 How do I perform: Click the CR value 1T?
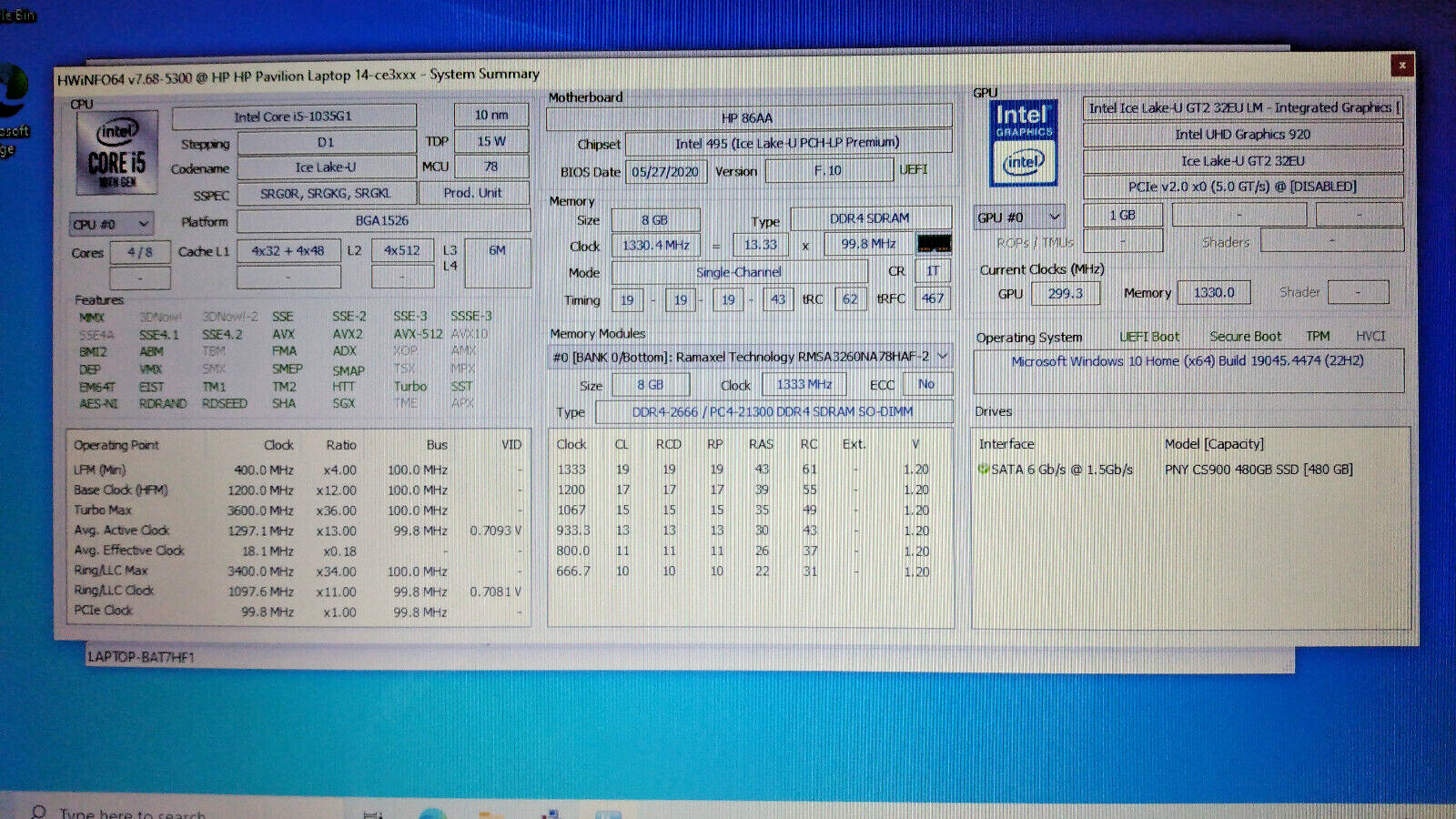[933, 270]
